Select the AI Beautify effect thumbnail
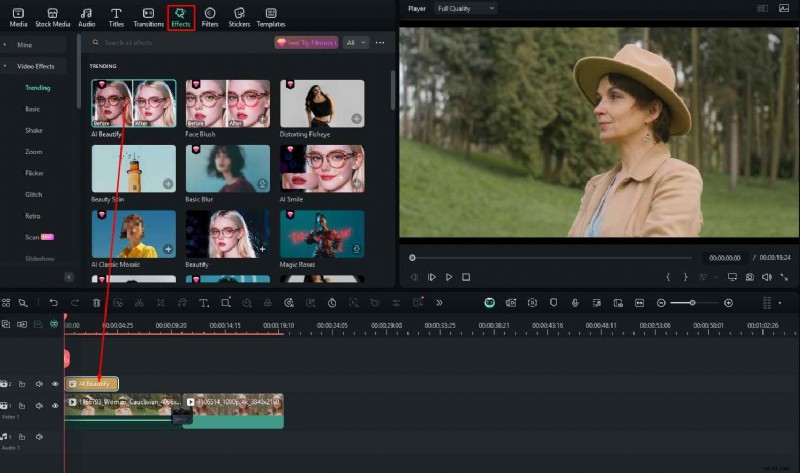800x473 pixels. coord(134,103)
